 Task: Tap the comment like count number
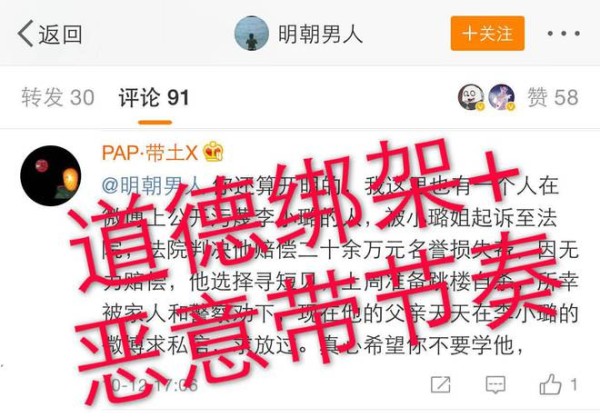573,384
